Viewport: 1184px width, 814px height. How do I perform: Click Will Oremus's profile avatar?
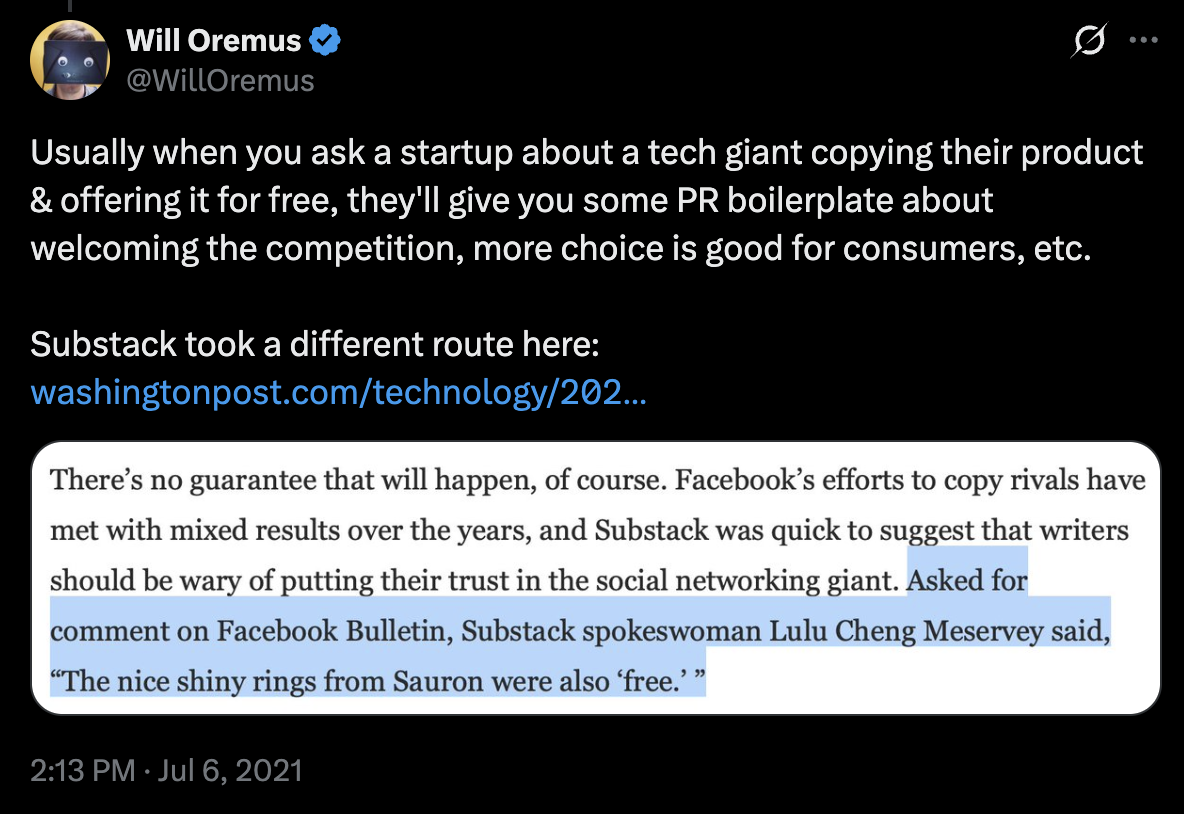pos(70,60)
